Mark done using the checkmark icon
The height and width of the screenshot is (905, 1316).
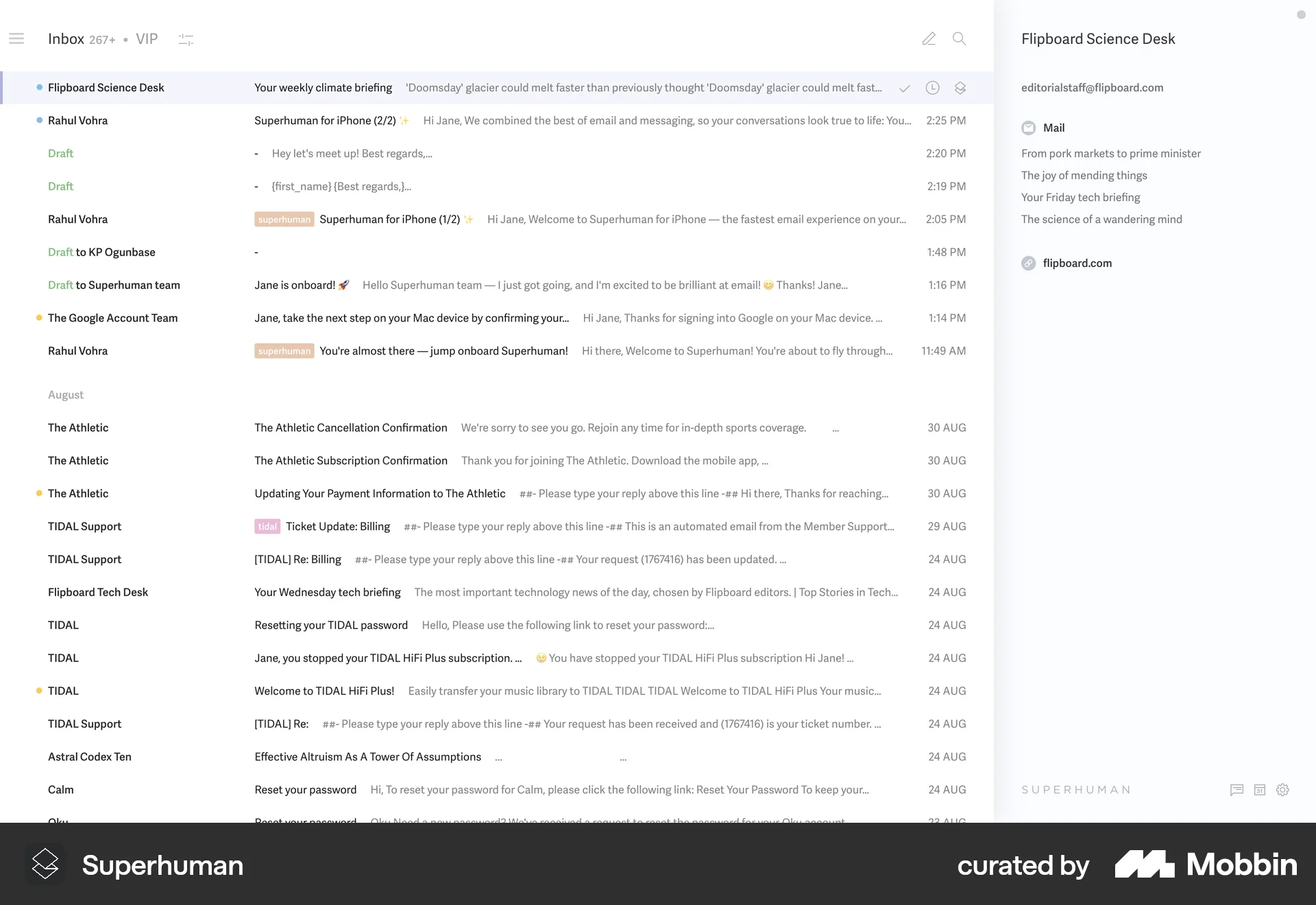tap(904, 88)
